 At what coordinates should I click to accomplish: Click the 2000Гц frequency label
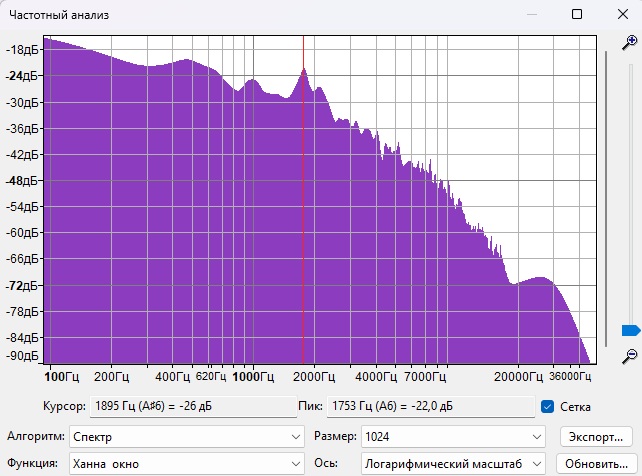tap(314, 377)
